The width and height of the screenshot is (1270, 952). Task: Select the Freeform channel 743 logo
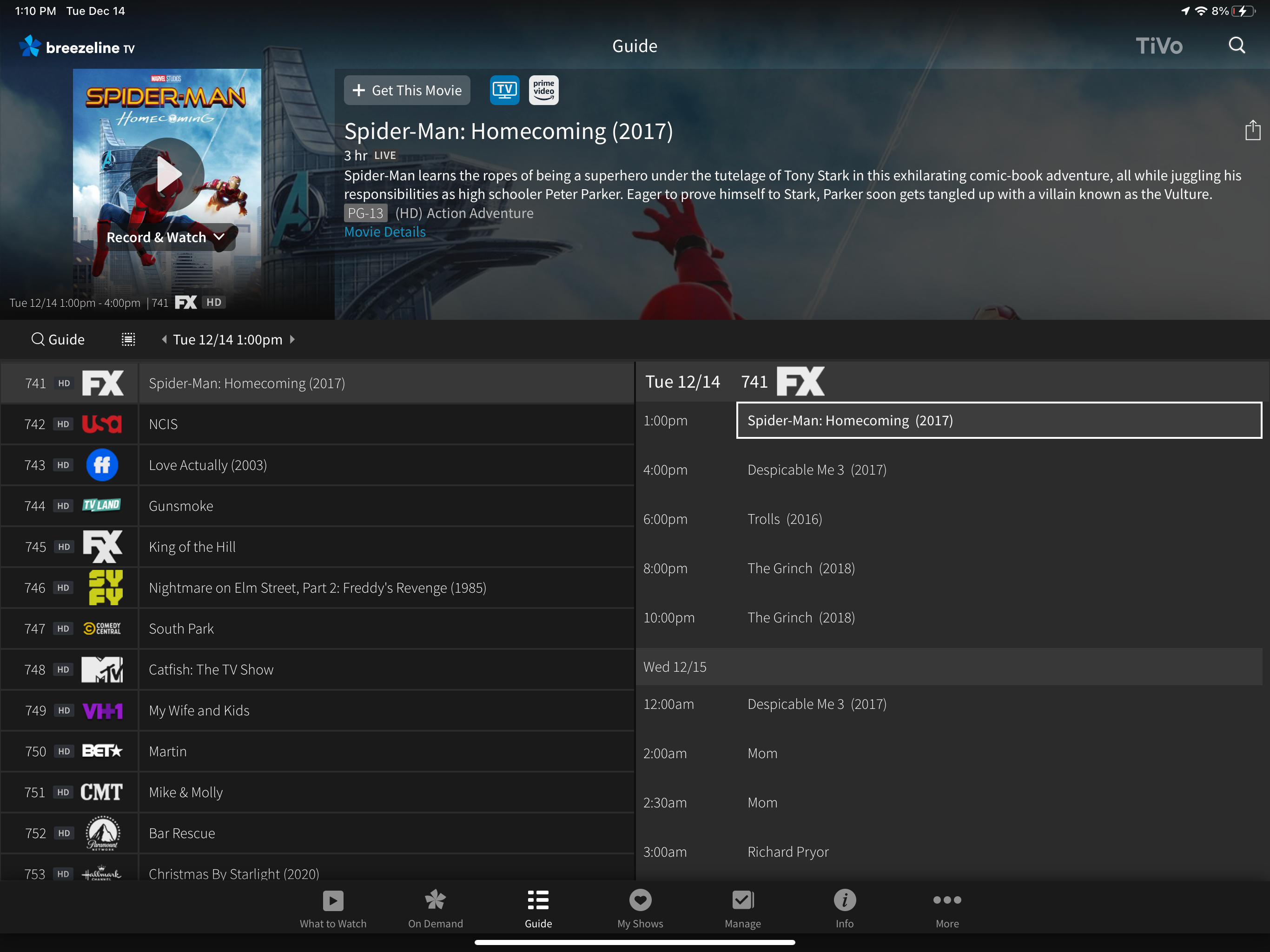[102, 464]
